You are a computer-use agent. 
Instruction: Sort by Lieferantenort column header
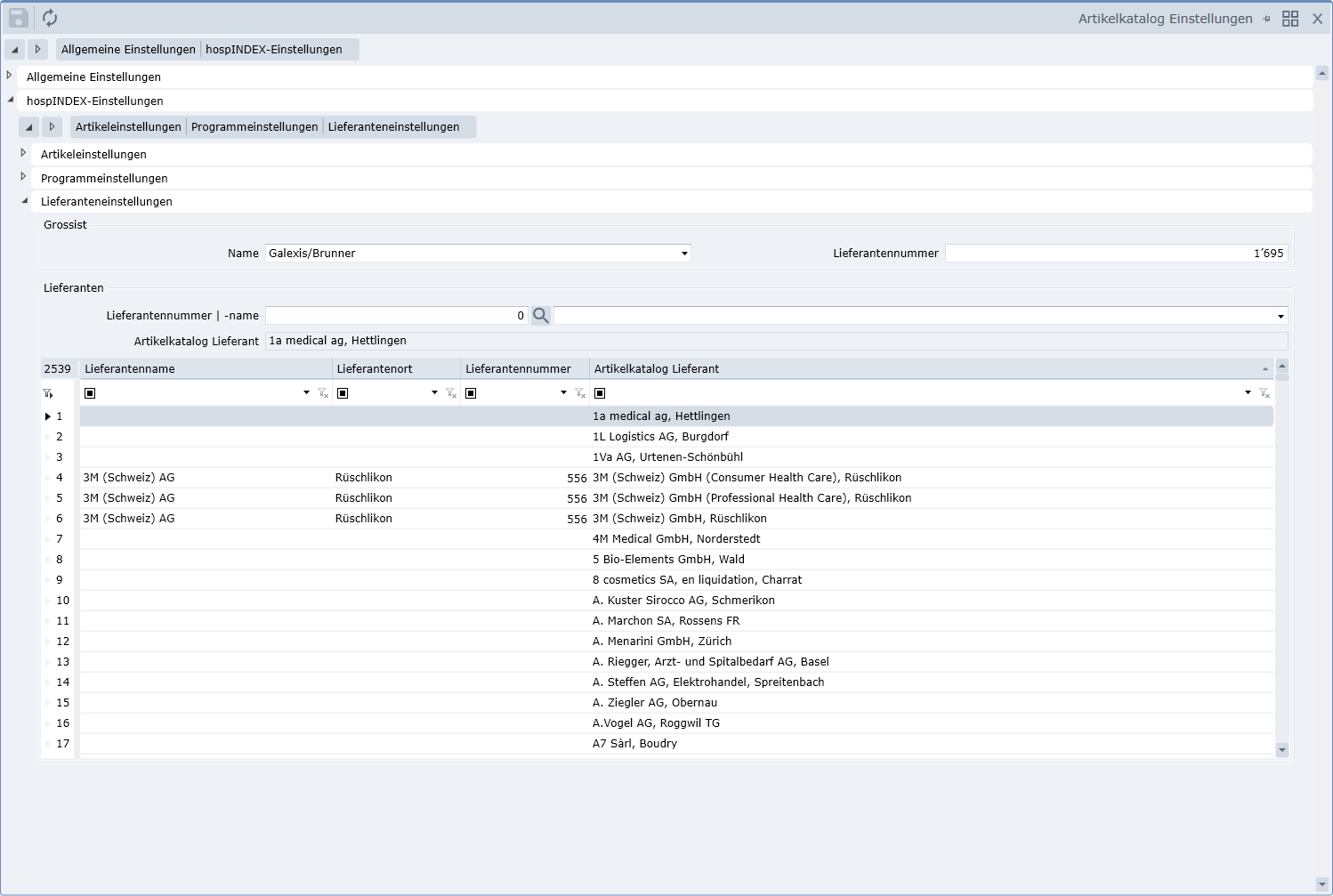pos(397,369)
